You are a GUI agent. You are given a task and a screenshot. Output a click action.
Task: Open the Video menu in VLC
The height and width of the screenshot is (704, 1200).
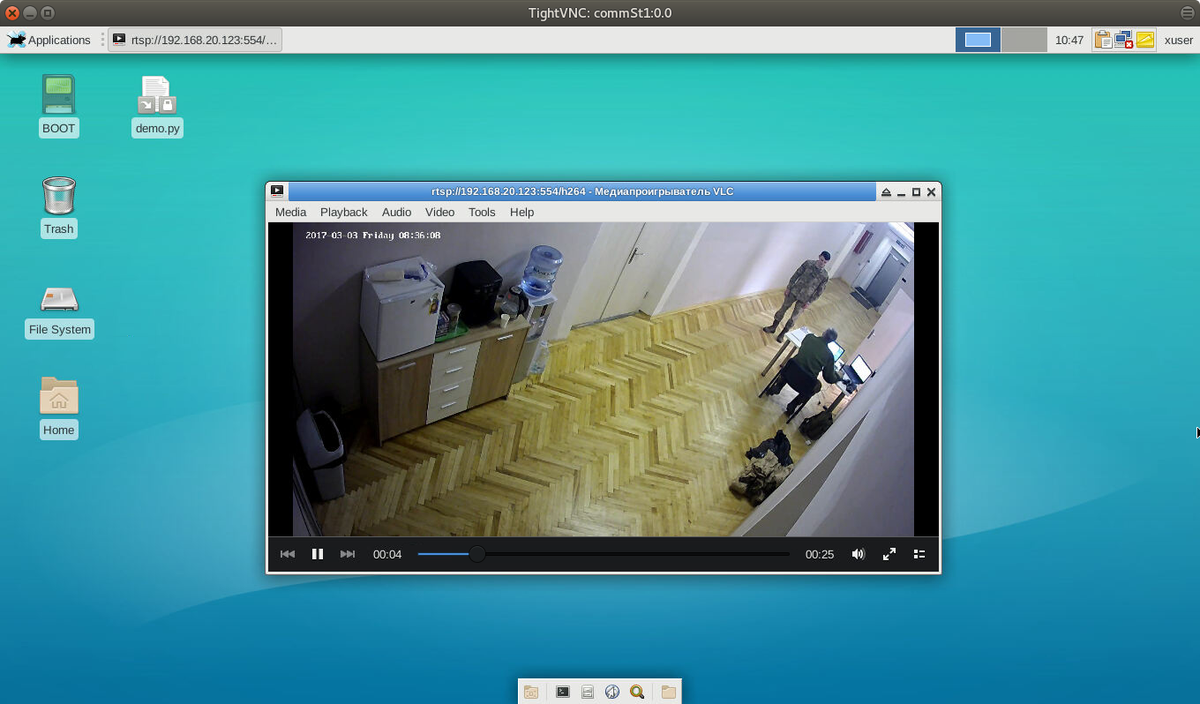[x=440, y=212]
